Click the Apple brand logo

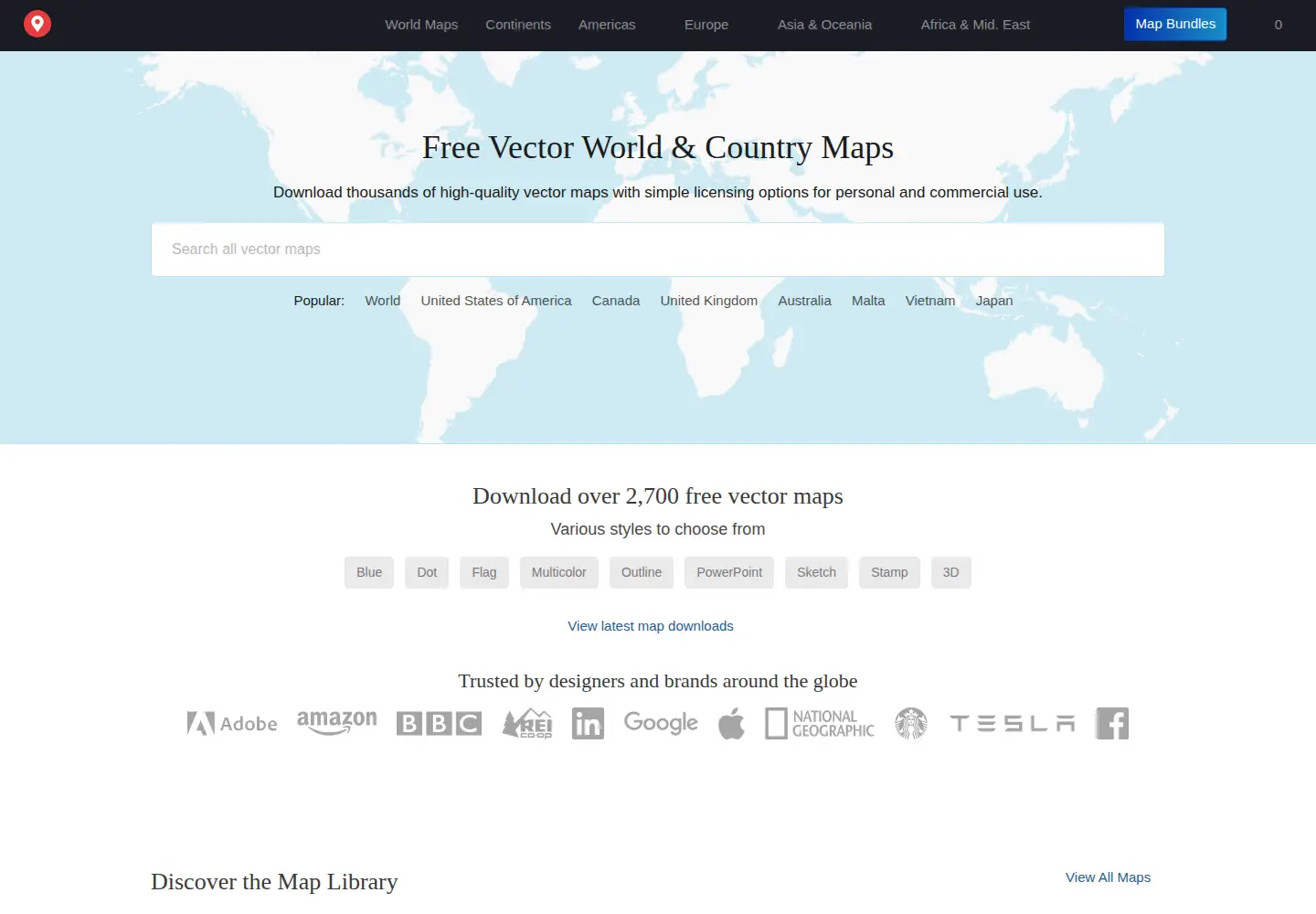tap(731, 724)
